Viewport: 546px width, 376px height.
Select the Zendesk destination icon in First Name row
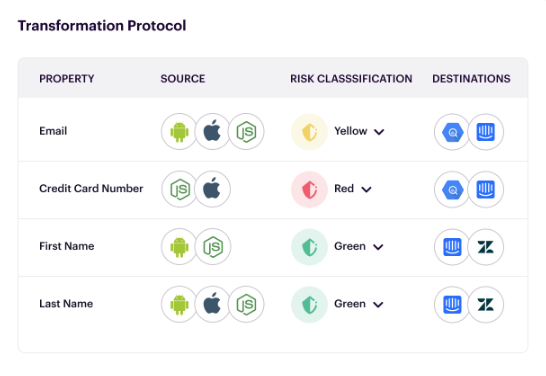click(485, 247)
